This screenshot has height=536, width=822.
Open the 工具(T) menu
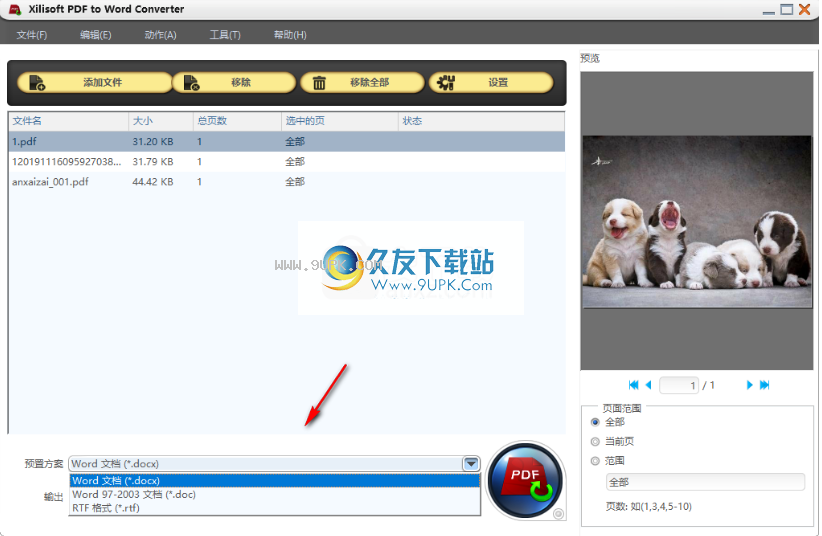[225, 35]
